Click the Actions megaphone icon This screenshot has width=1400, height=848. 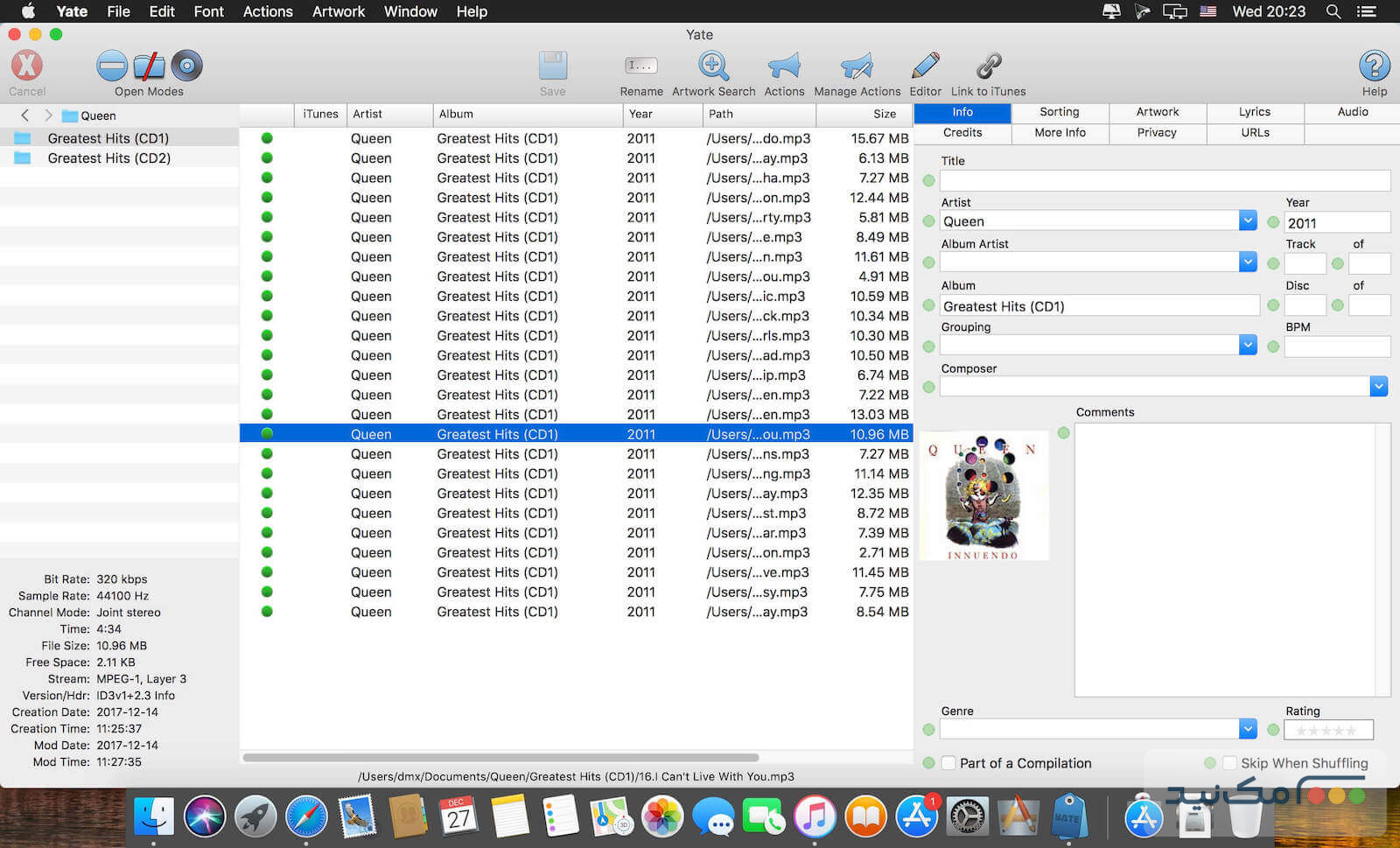(784, 67)
